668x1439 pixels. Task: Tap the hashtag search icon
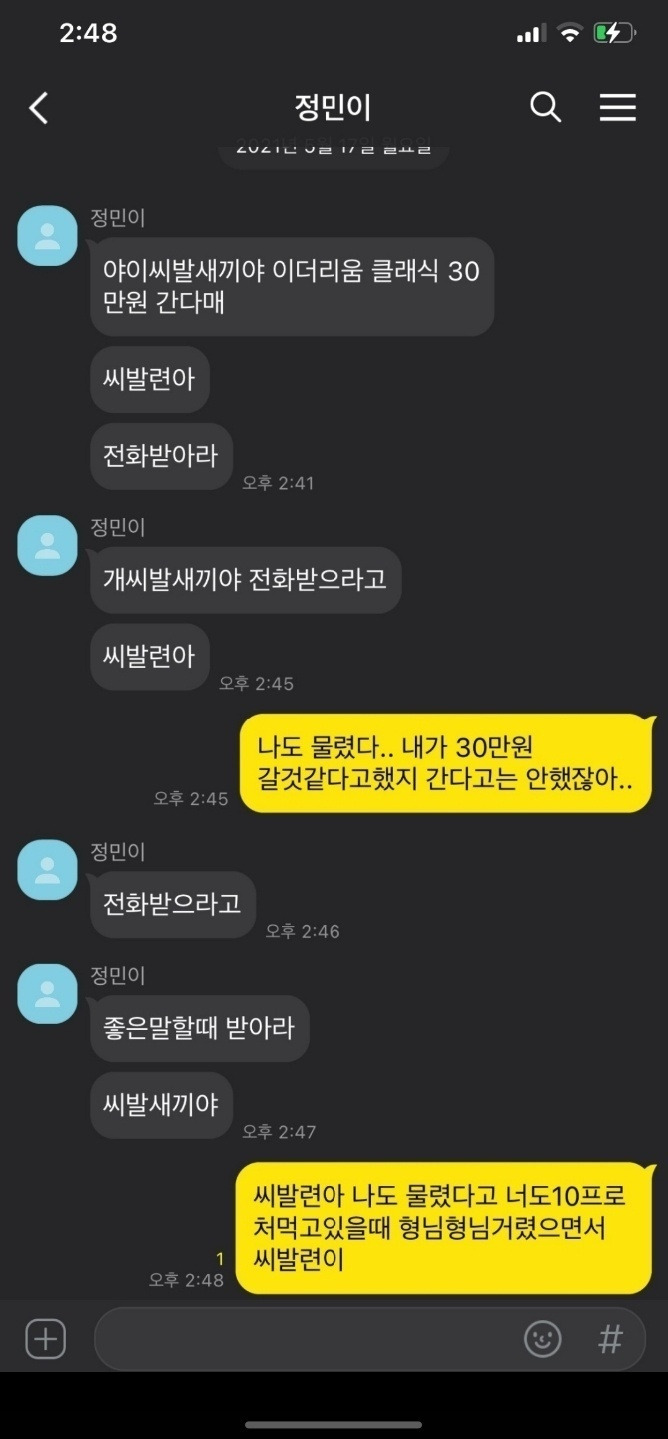(610, 1338)
